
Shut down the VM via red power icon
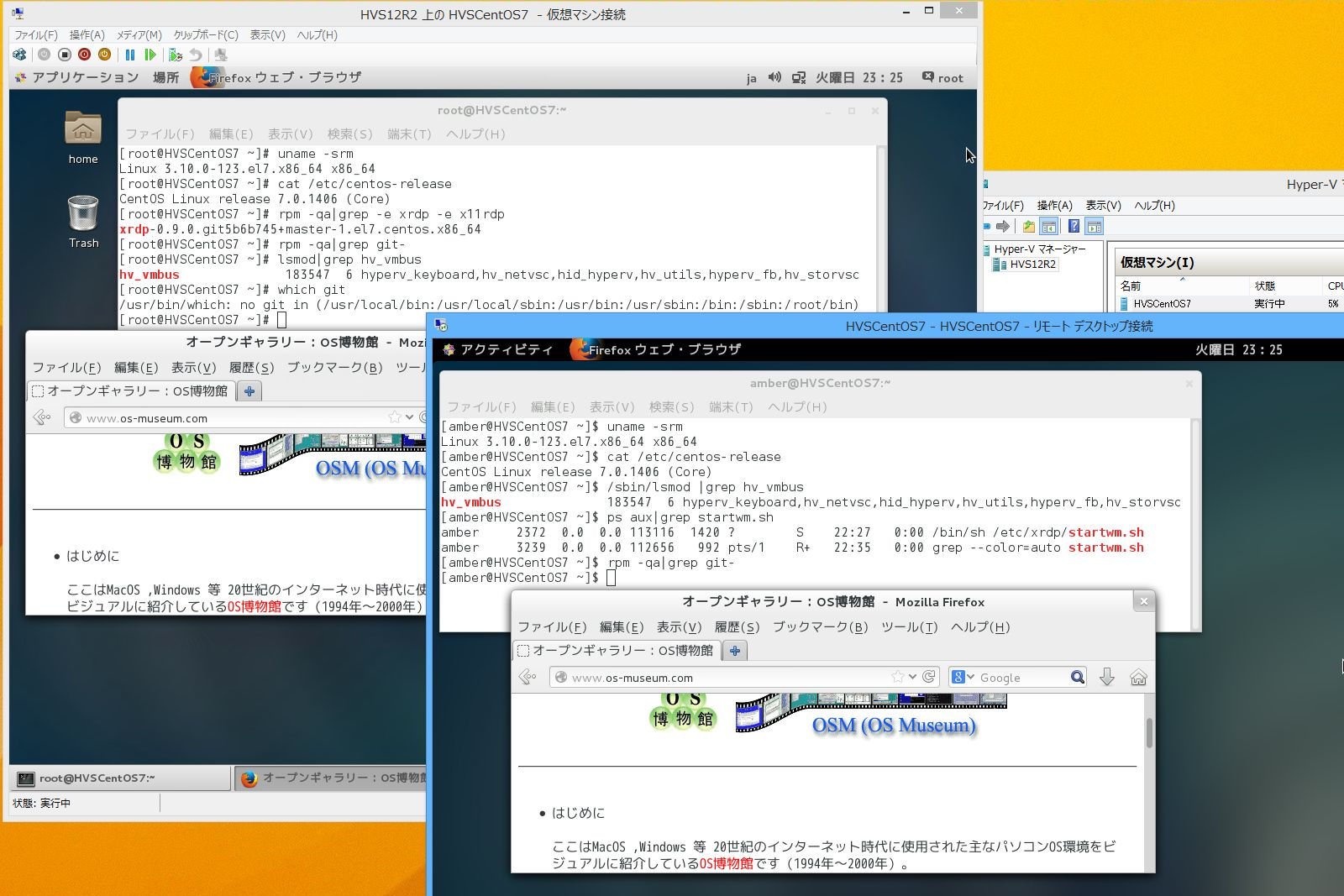(84, 55)
